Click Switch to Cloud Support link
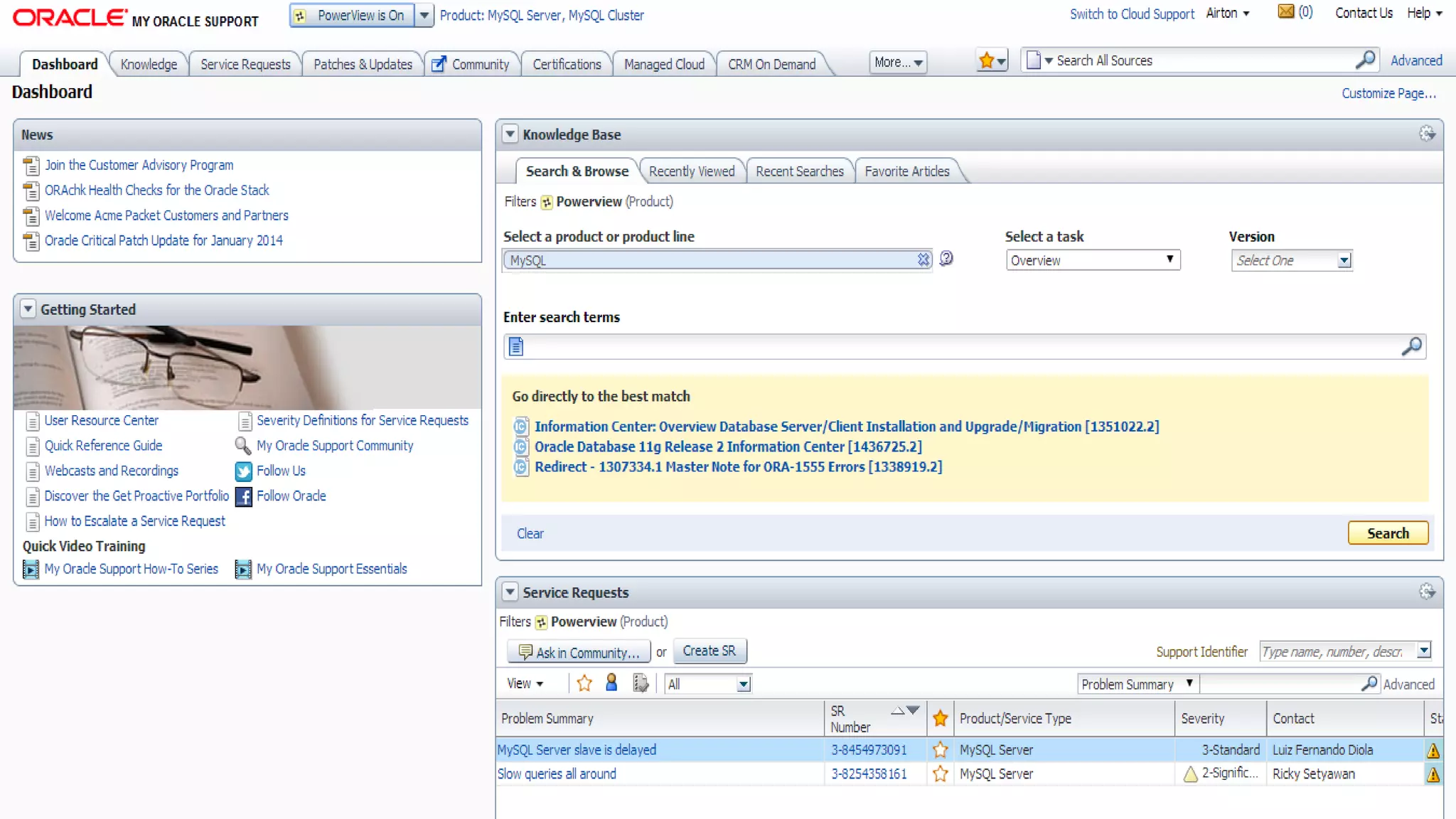This screenshot has width=1456, height=819. [x=1132, y=14]
